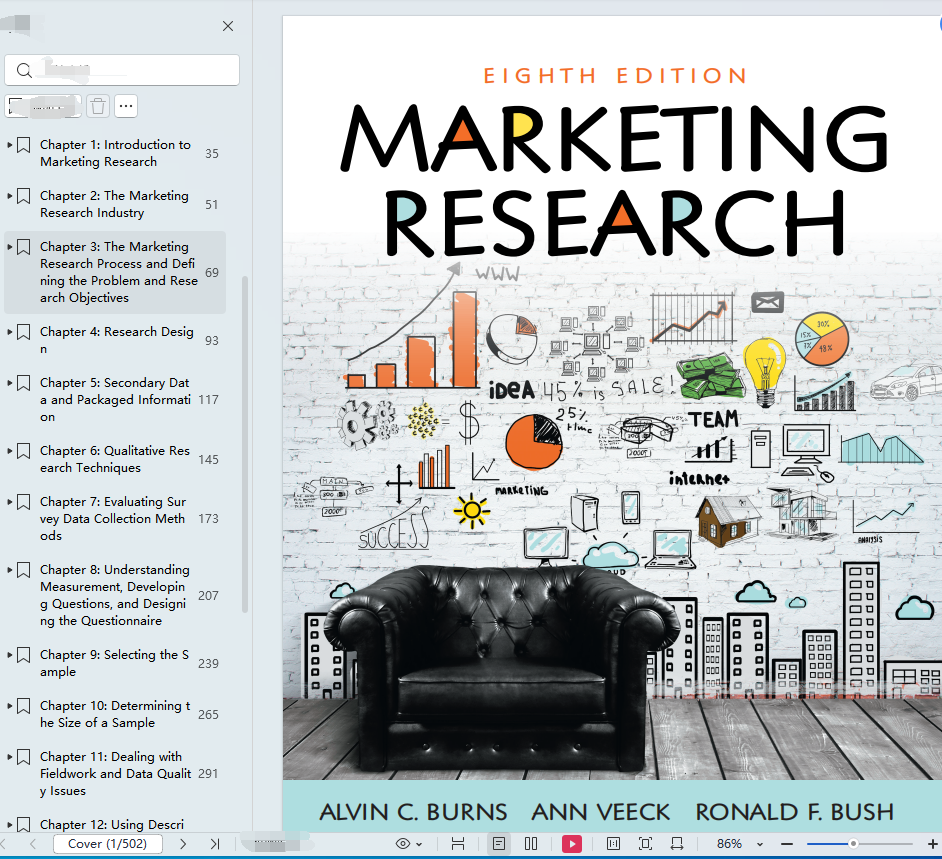Open the 86% zoom level dropdown
This screenshot has width=942, height=859.
(x=760, y=845)
